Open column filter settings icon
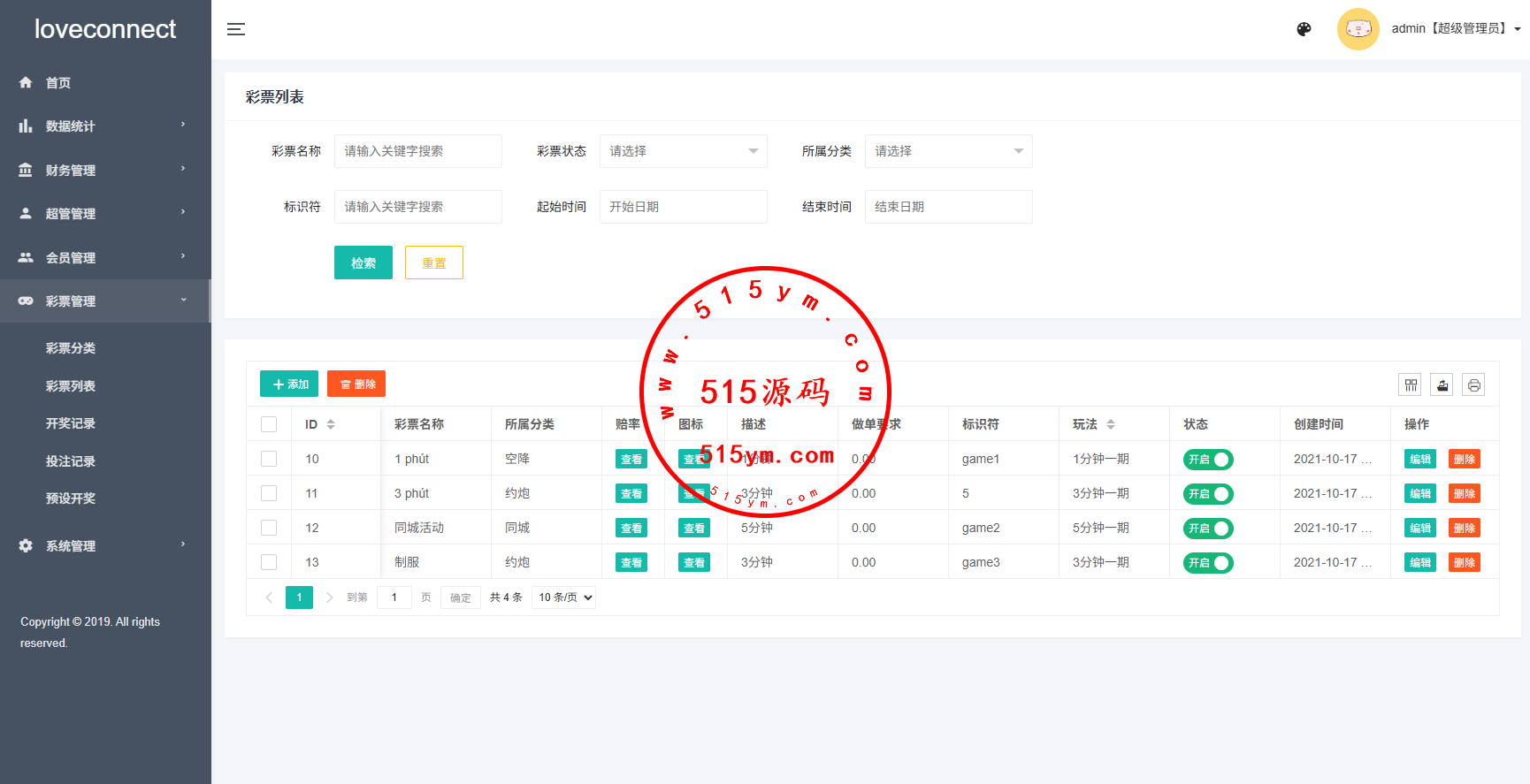This screenshot has height=784, width=1530. 1411,384
